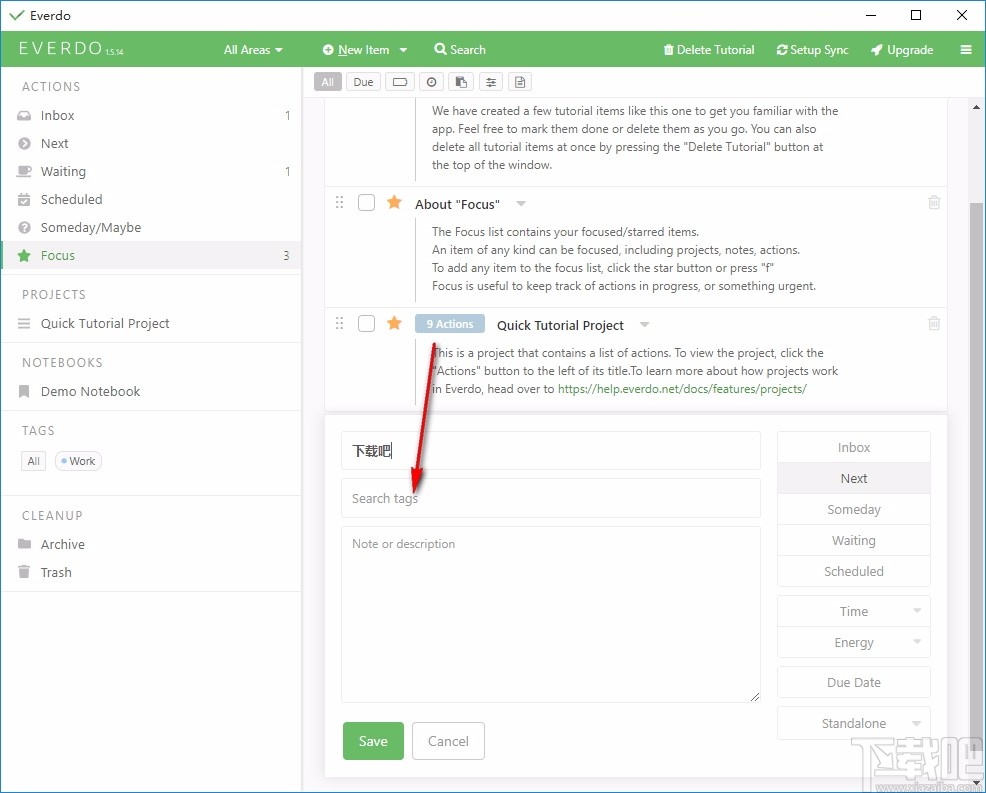Click the Upgrade button
Image resolution: width=986 pixels, height=793 pixels.
pyautogui.click(x=902, y=50)
